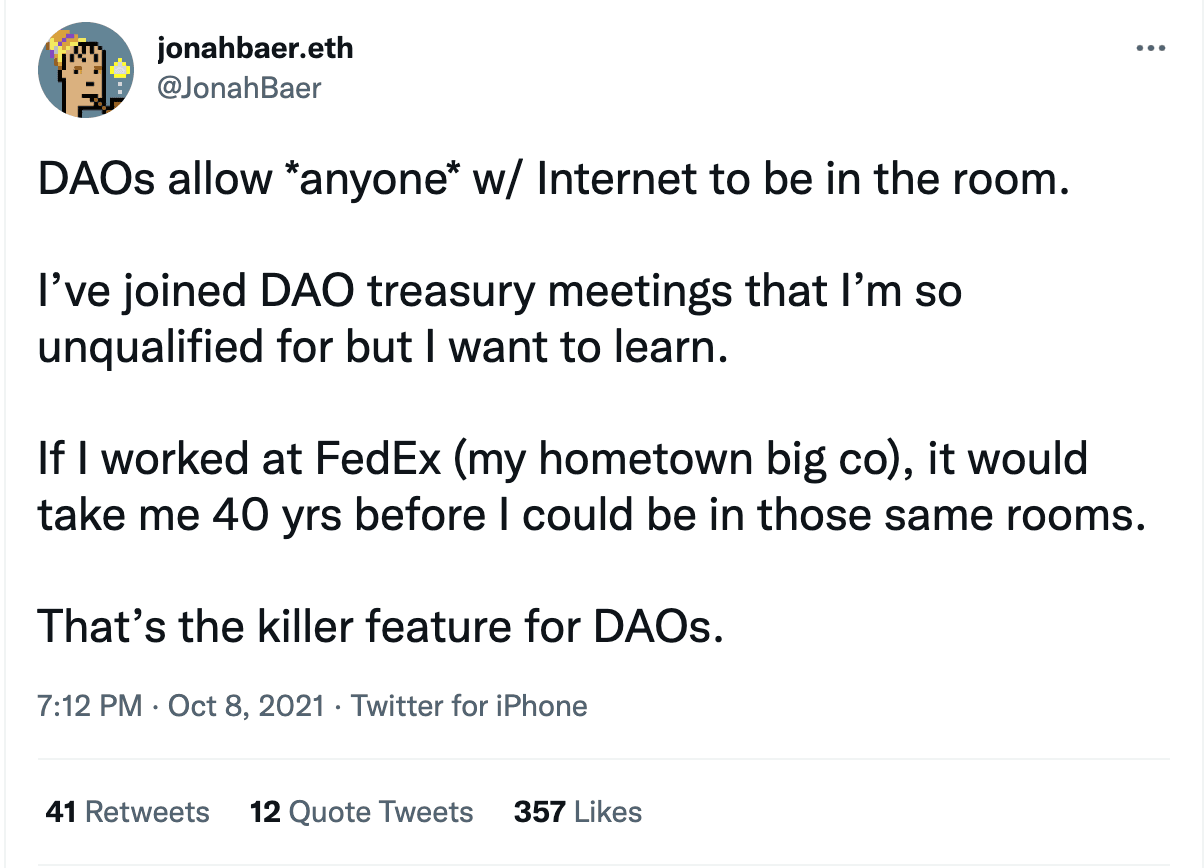This screenshot has height=868, width=1204.
Task: Click the 'take me 40 yrs before' line
Action: point(590,516)
